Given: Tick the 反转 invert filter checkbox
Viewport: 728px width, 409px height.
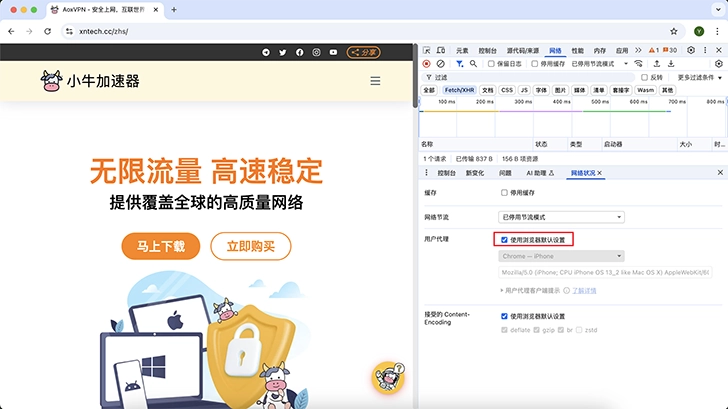Looking at the screenshot, I should click(x=644, y=77).
